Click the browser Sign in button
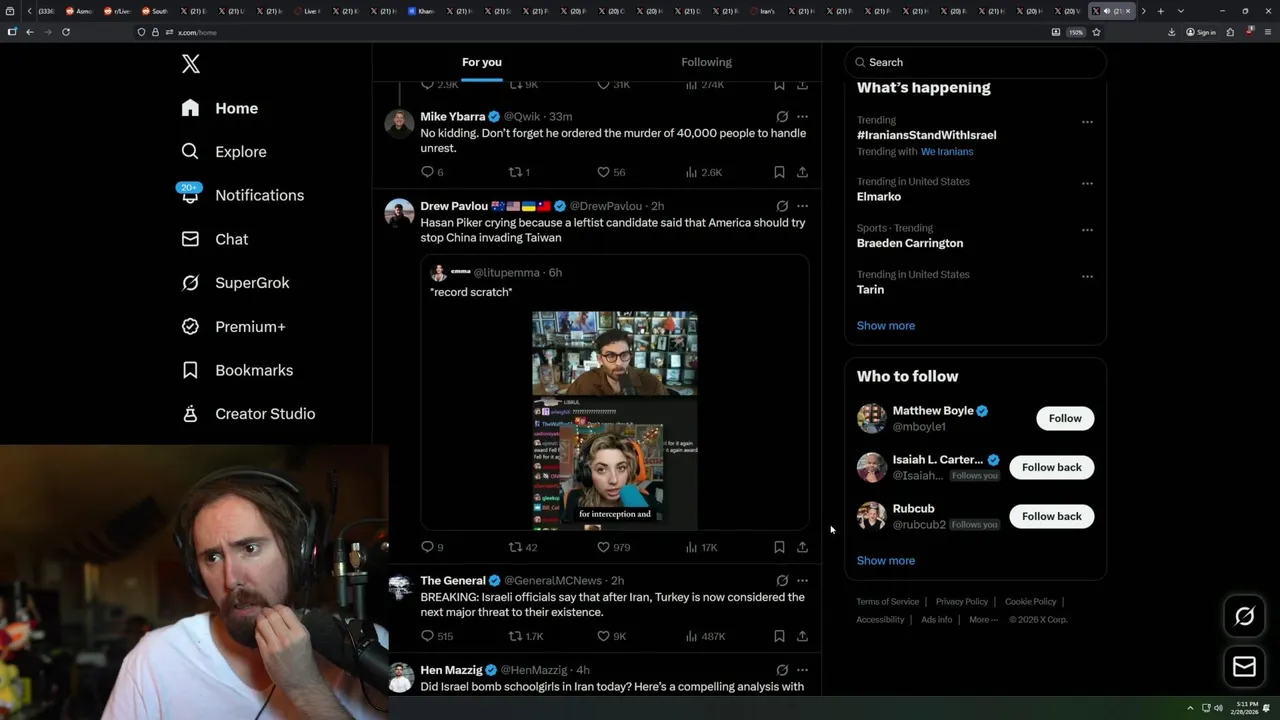This screenshot has width=1280, height=720. pyautogui.click(x=1201, y=32)
